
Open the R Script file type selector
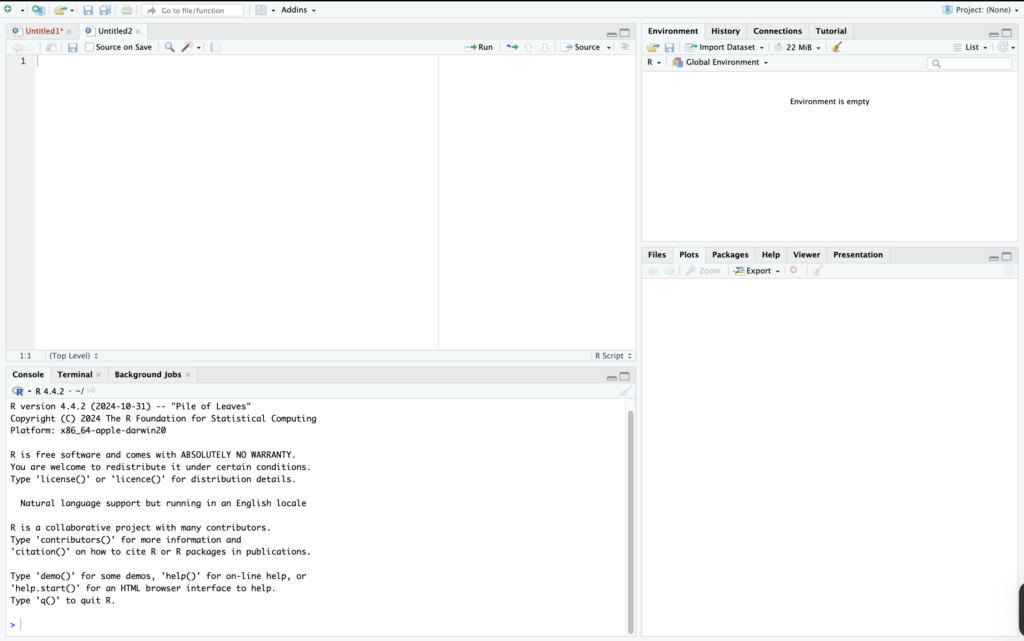click(613, 356)
